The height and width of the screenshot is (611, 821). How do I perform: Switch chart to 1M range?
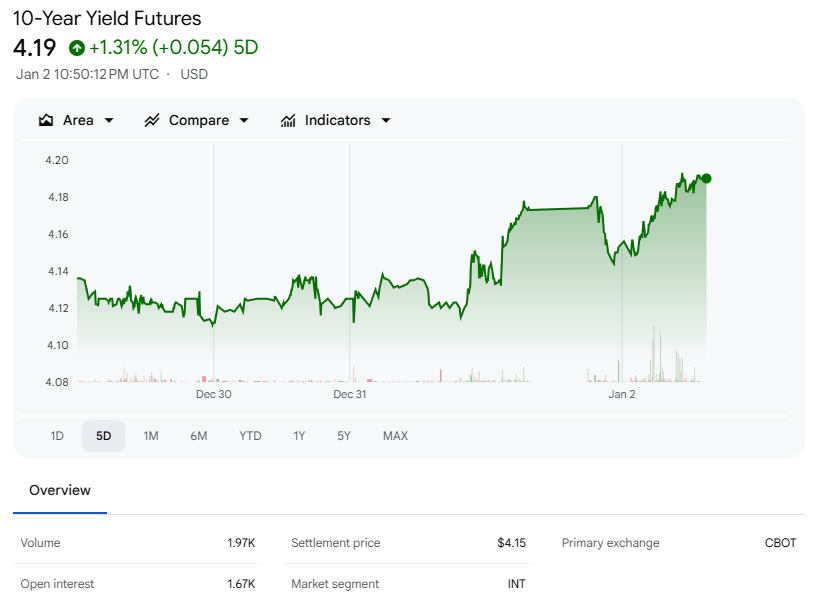coord(151,436)
